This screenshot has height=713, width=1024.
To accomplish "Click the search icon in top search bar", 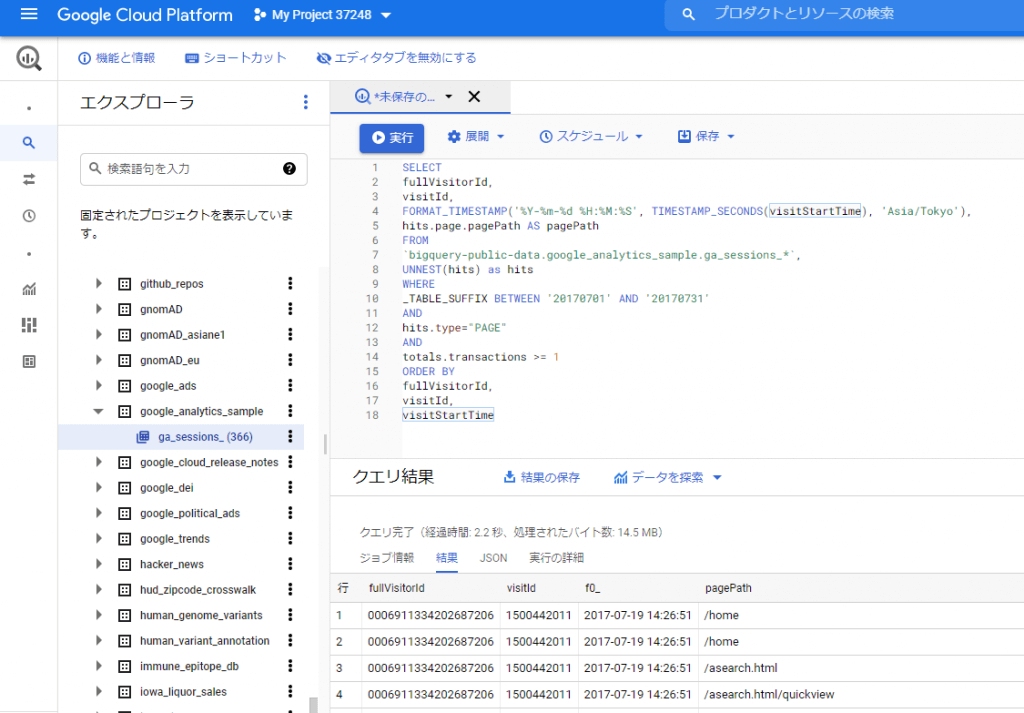I will coord(688,14).
